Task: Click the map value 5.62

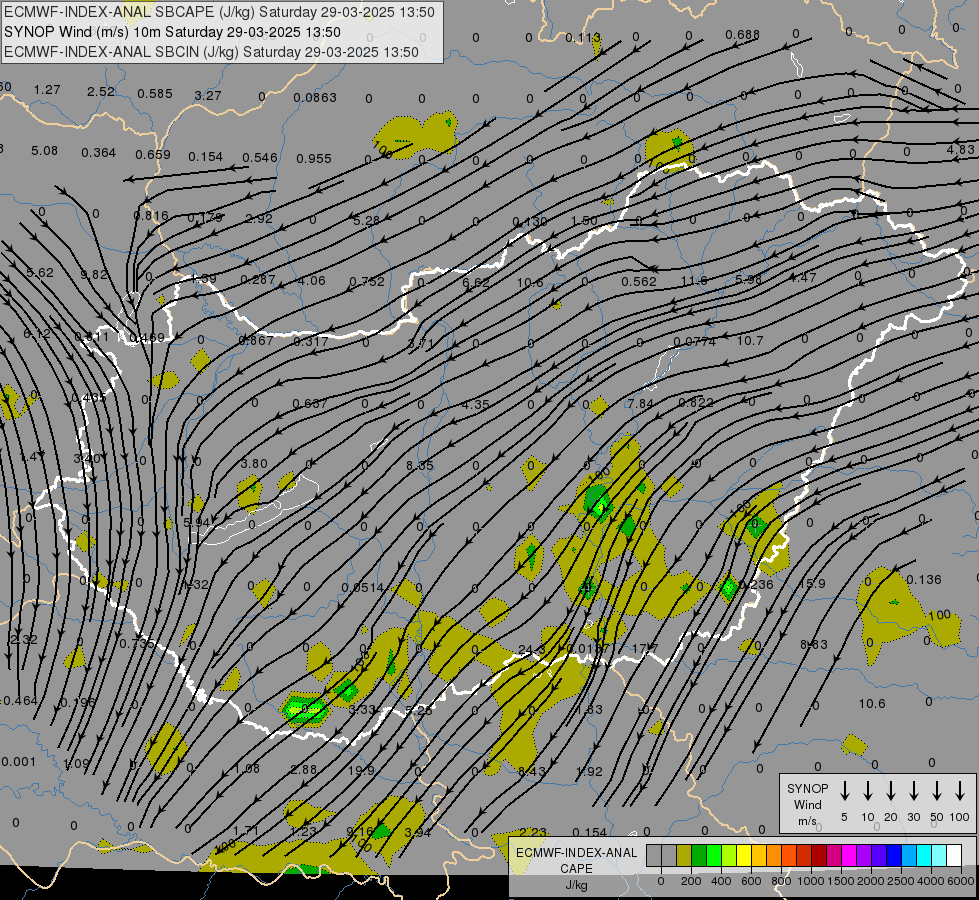Action: pos(40,273)
